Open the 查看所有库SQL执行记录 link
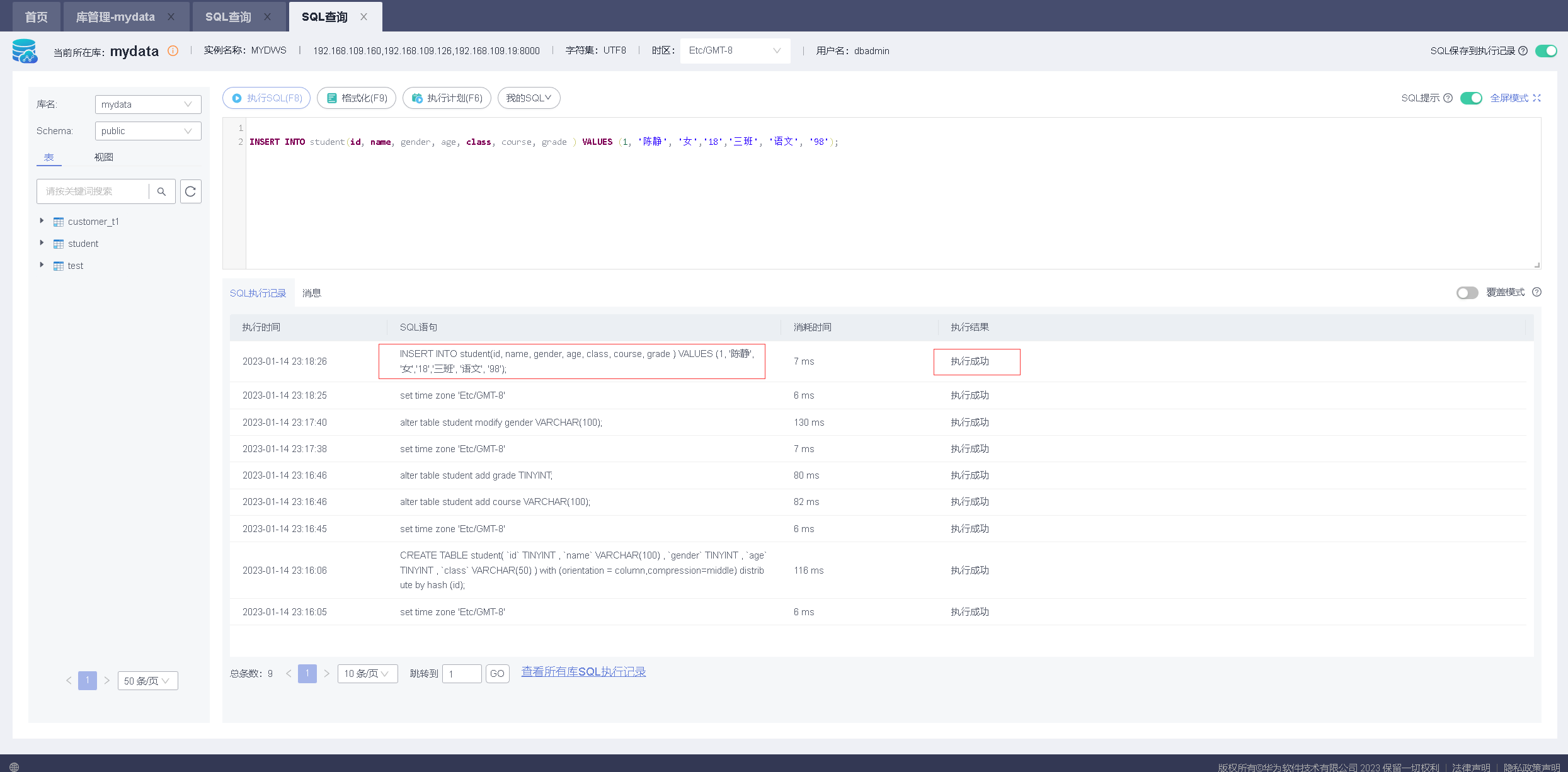This screenshot has width=1568, height=772. click(x=583, y=672)
